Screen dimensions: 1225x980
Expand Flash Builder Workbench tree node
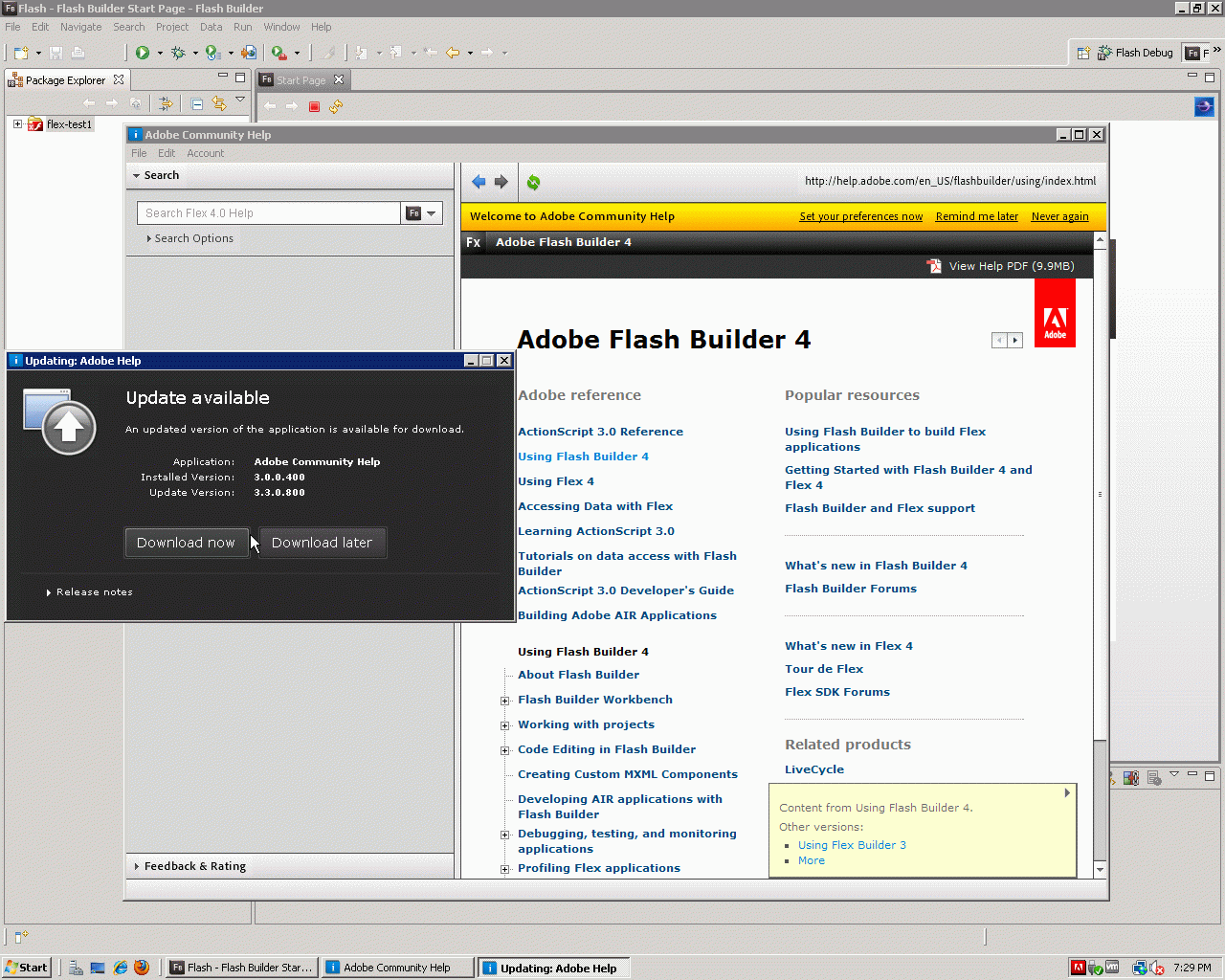(505, 701)
